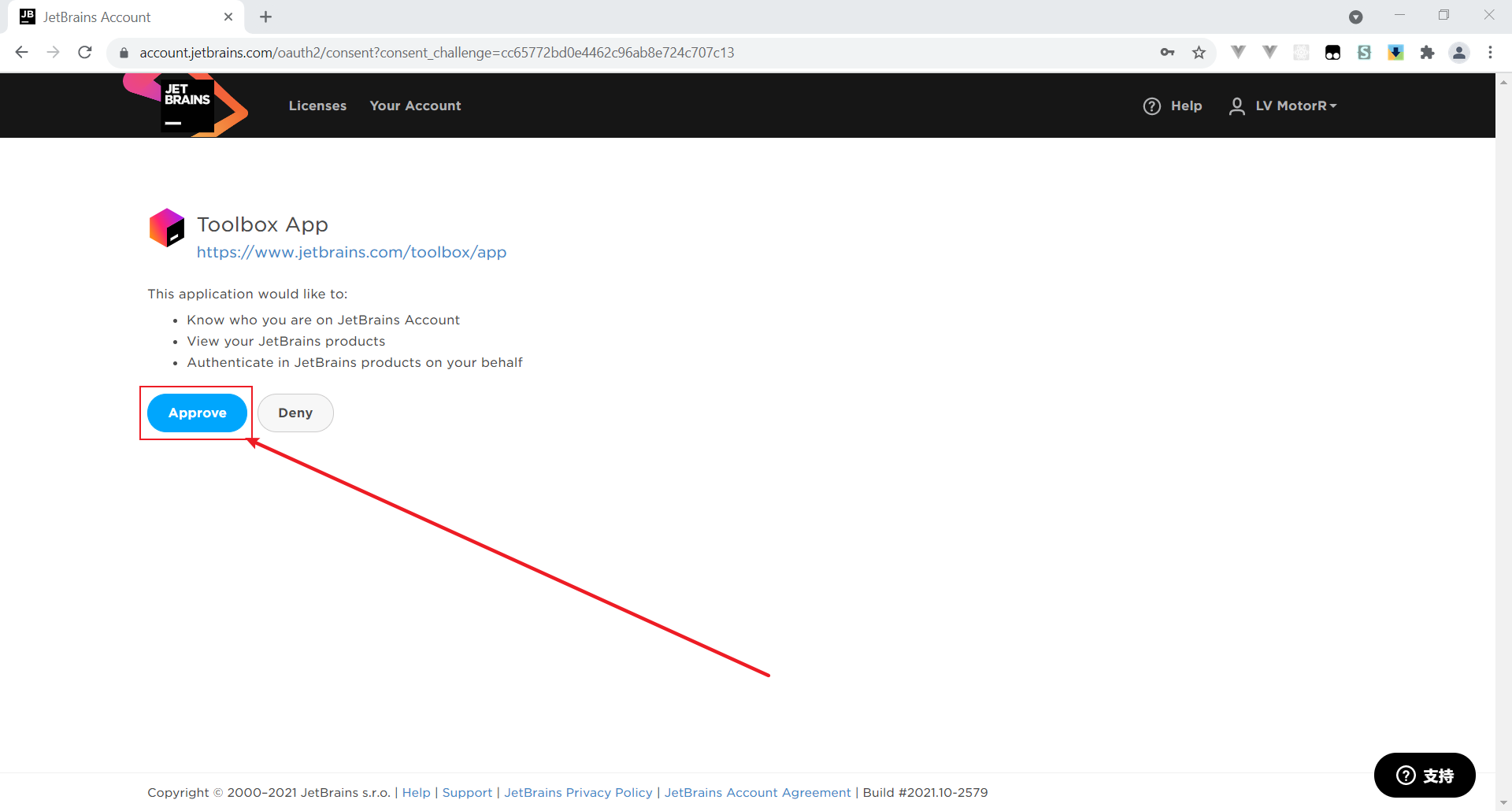Click the 'Toolbox App' heading

pyautogui.click(x=262, y=224)
